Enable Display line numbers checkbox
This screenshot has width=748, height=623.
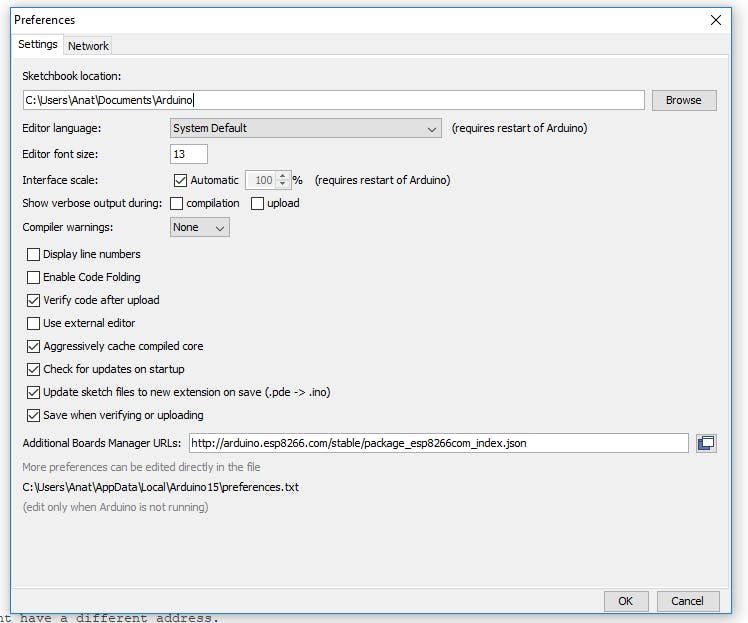(x=34, y=255)
